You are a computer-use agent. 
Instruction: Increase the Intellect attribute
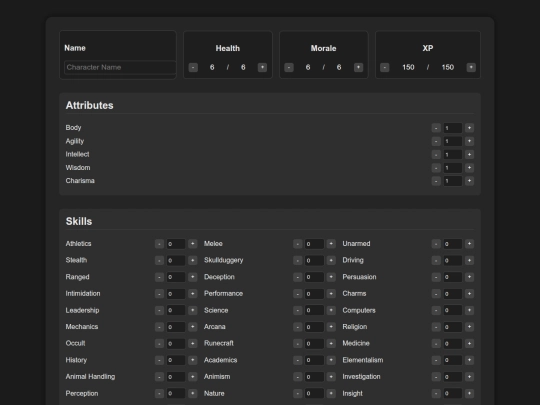(469, 154)
